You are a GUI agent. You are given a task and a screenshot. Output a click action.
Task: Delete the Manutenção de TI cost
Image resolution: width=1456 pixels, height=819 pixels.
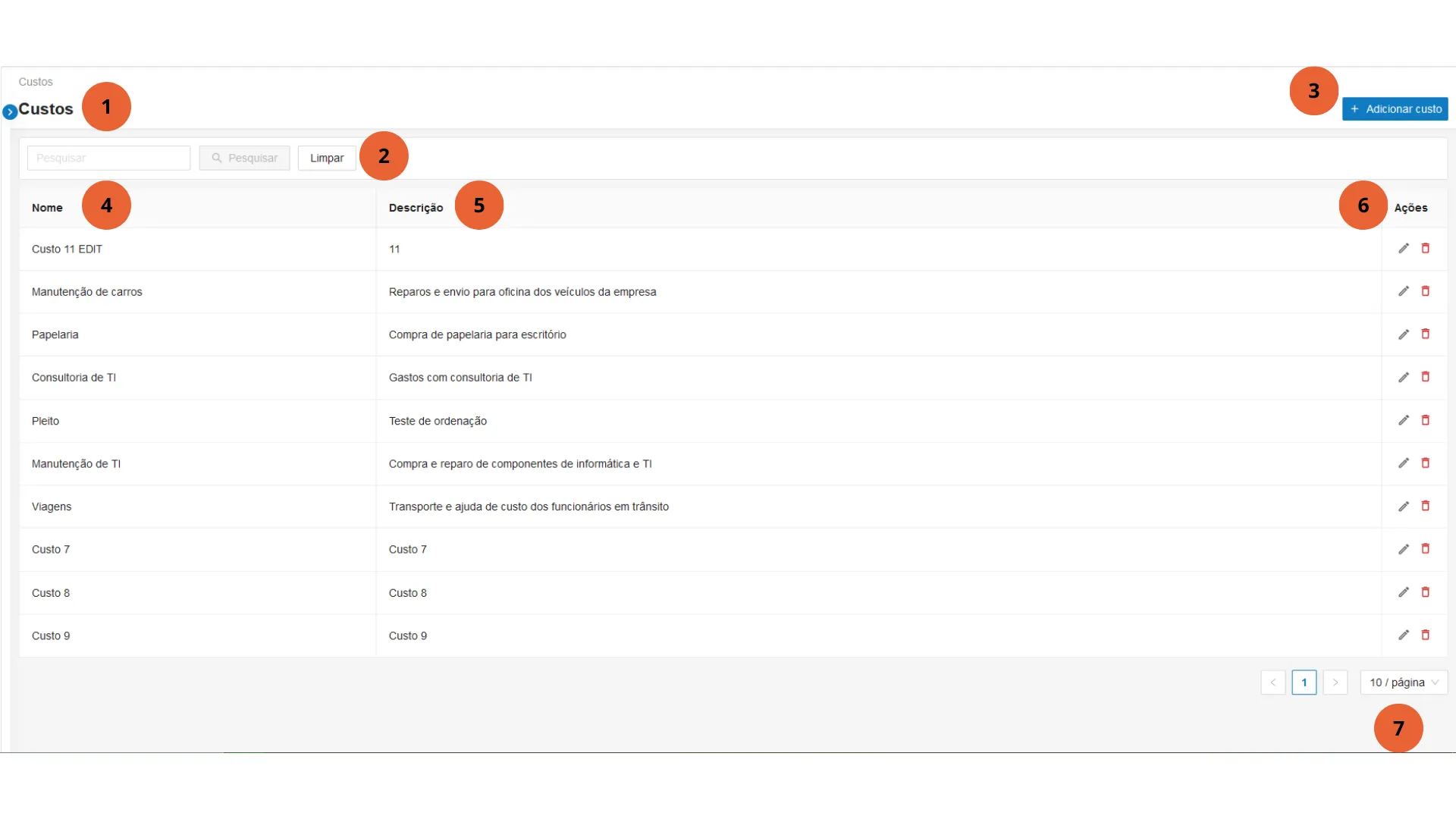point(1426,463)
